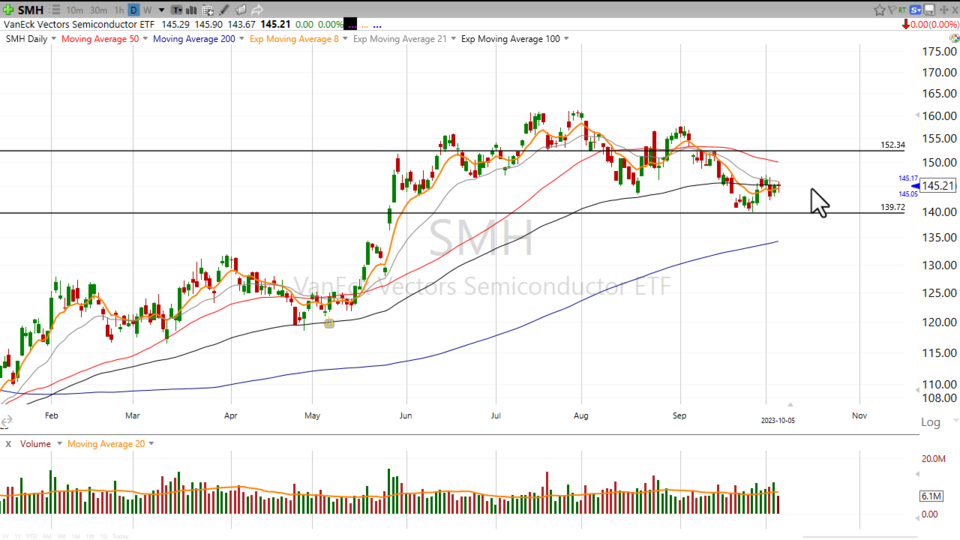Image resolution: width=960 pixels, height=540 pixels.
Task: Expand Moving Average 50 dropdown arrow
Action: [x=145, y=39]
